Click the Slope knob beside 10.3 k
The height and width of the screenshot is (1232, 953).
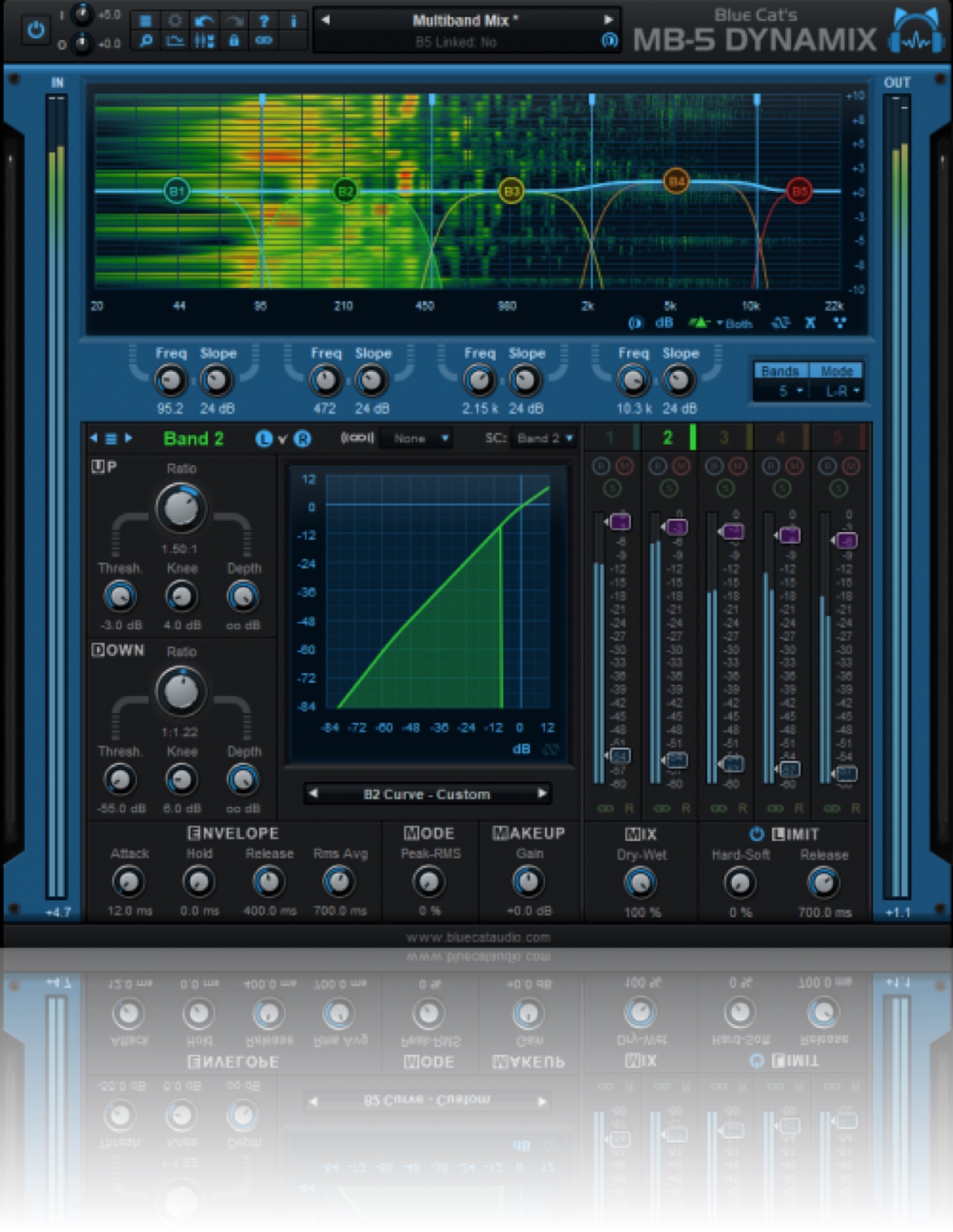[678, 380]
